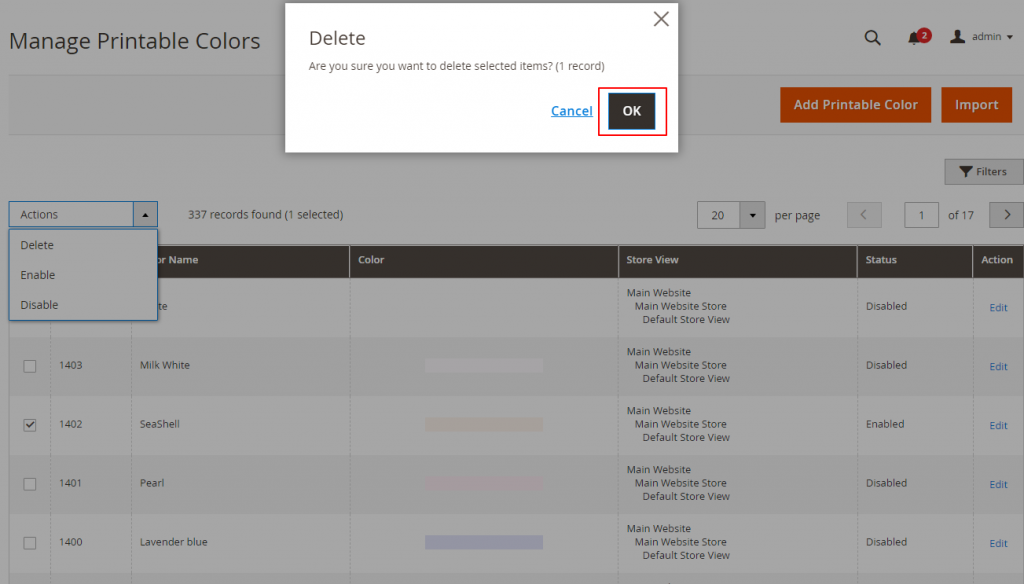
Task: Confirm deletion with OK button
Action: point(631,111)
